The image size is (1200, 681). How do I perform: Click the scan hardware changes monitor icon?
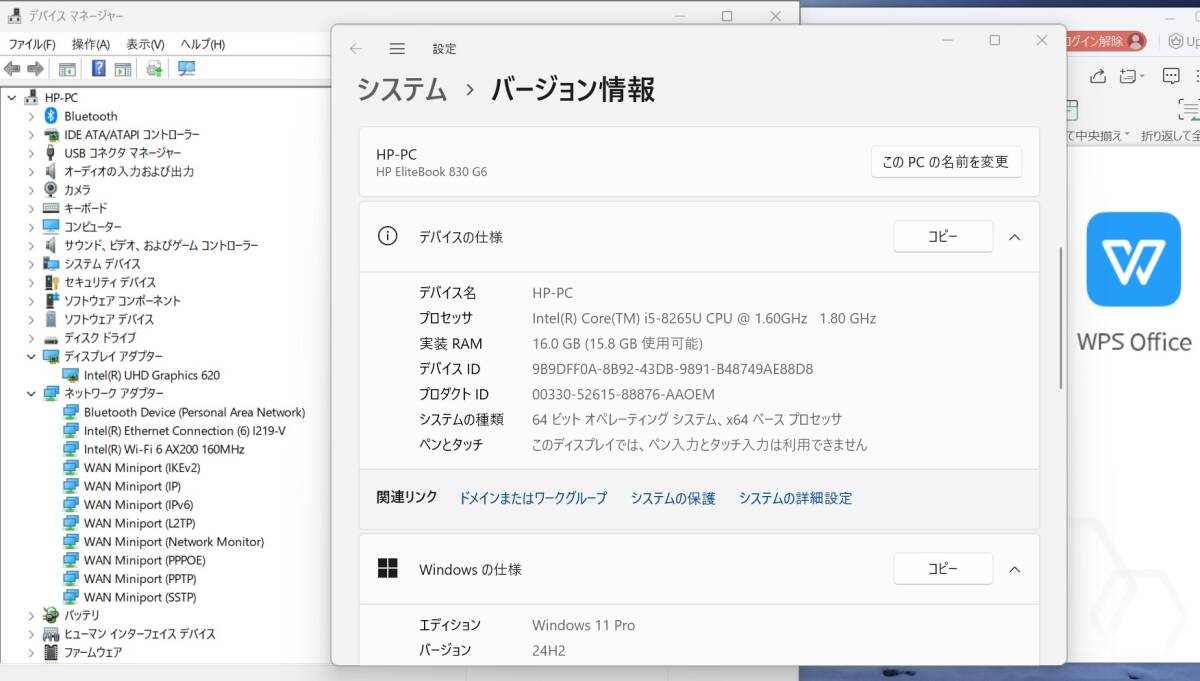tap(186, 69)
